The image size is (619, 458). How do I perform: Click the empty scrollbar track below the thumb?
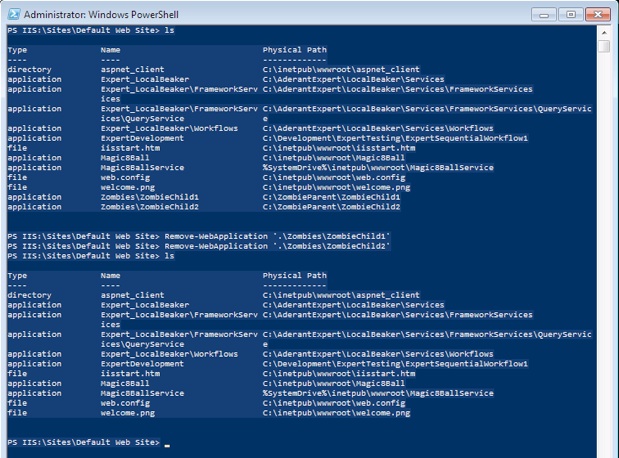pyautogui.click(x=604, y=250)
